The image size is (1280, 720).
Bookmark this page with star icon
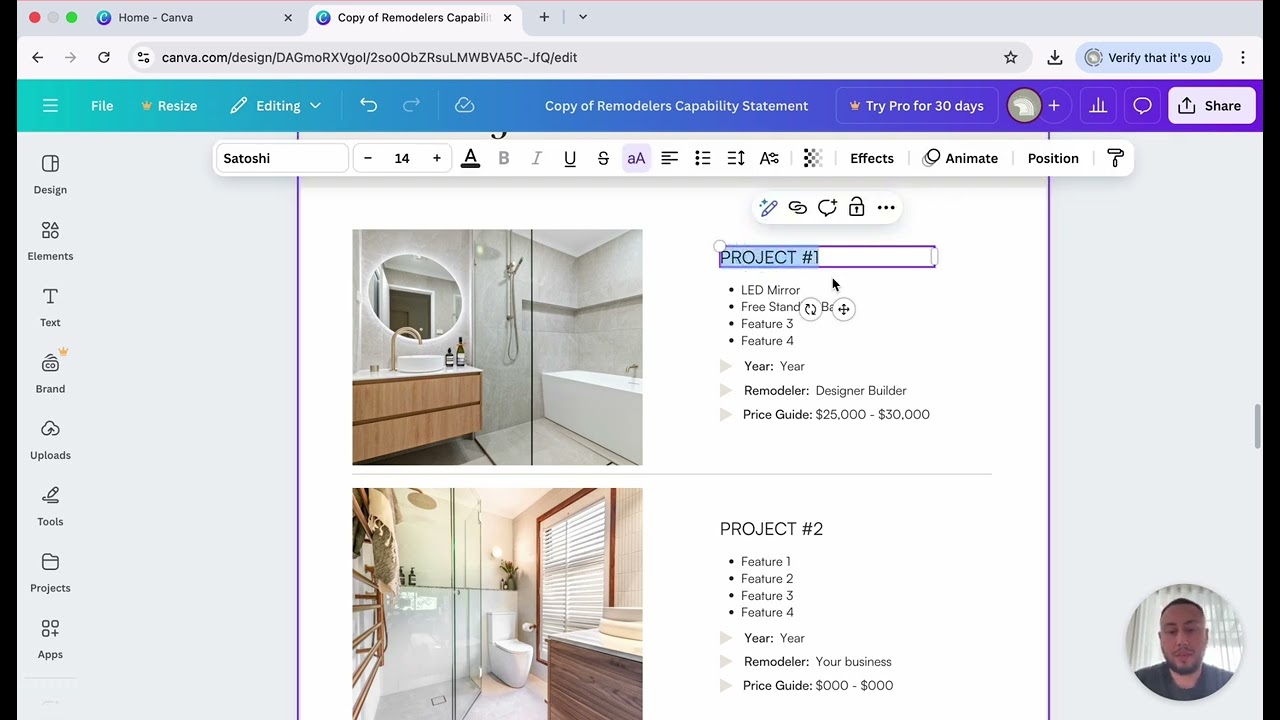pyautogui.click(x=1011, y=57)
